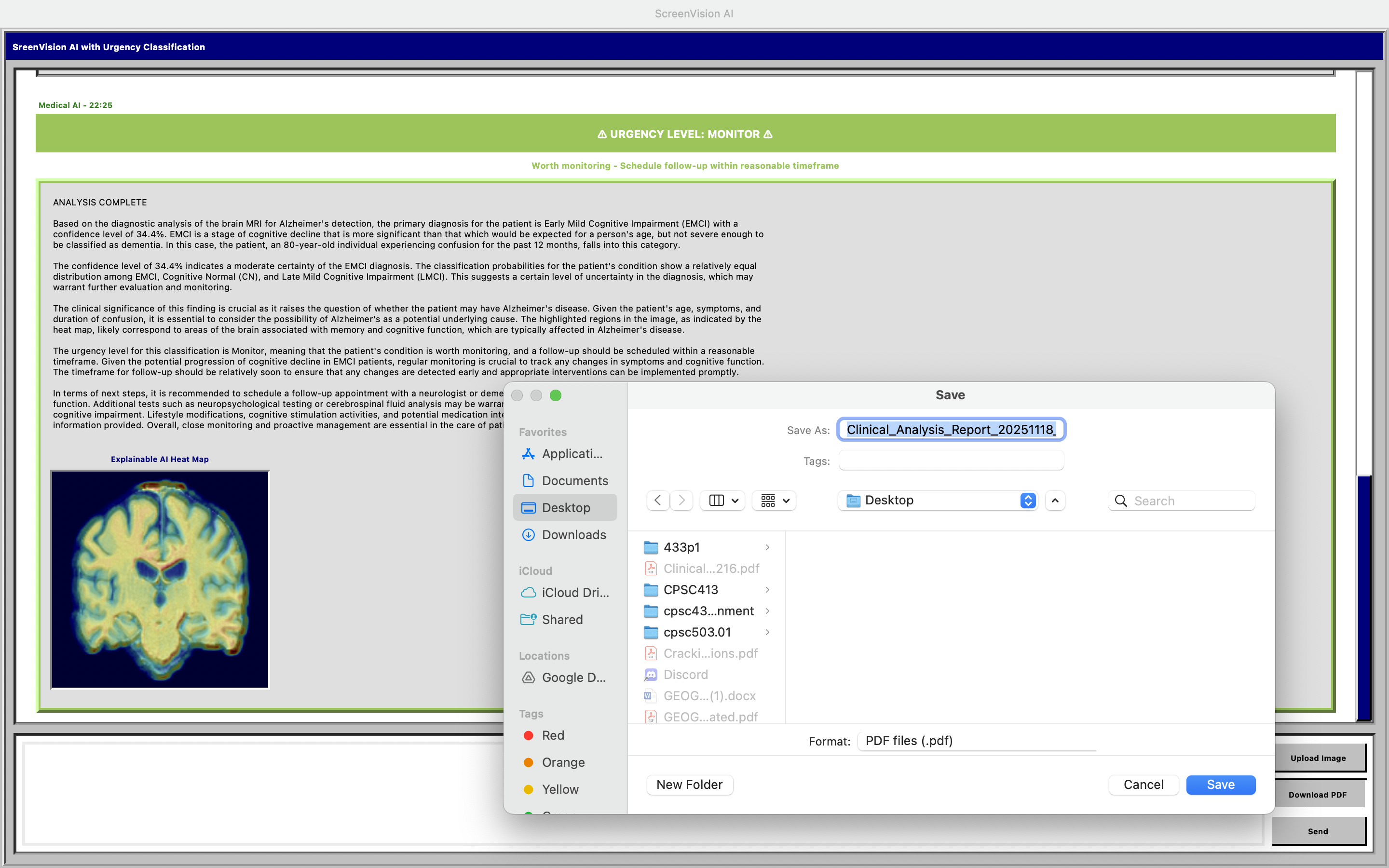The image size is (1389, 868).
Task: Select Discord in the file list
Action: pos(686,675)
